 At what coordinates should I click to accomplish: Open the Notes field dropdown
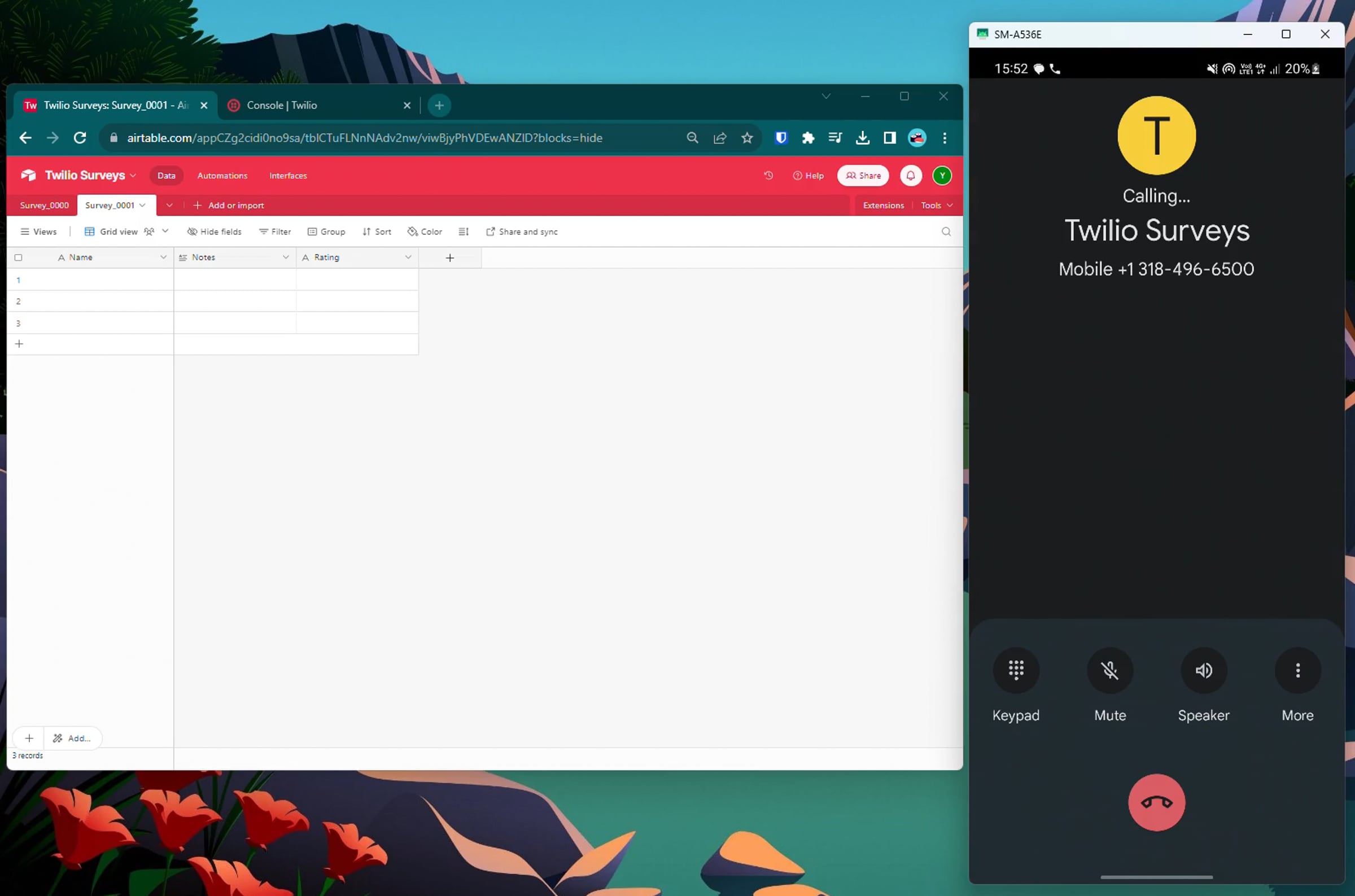[286, 257]
